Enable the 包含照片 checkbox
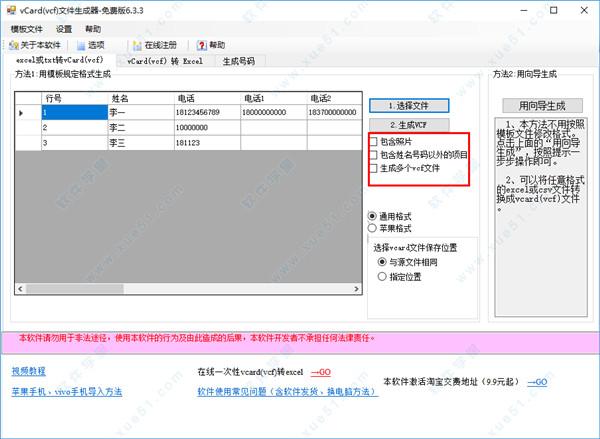Screen dimensions: 600x439 [374, 142]
